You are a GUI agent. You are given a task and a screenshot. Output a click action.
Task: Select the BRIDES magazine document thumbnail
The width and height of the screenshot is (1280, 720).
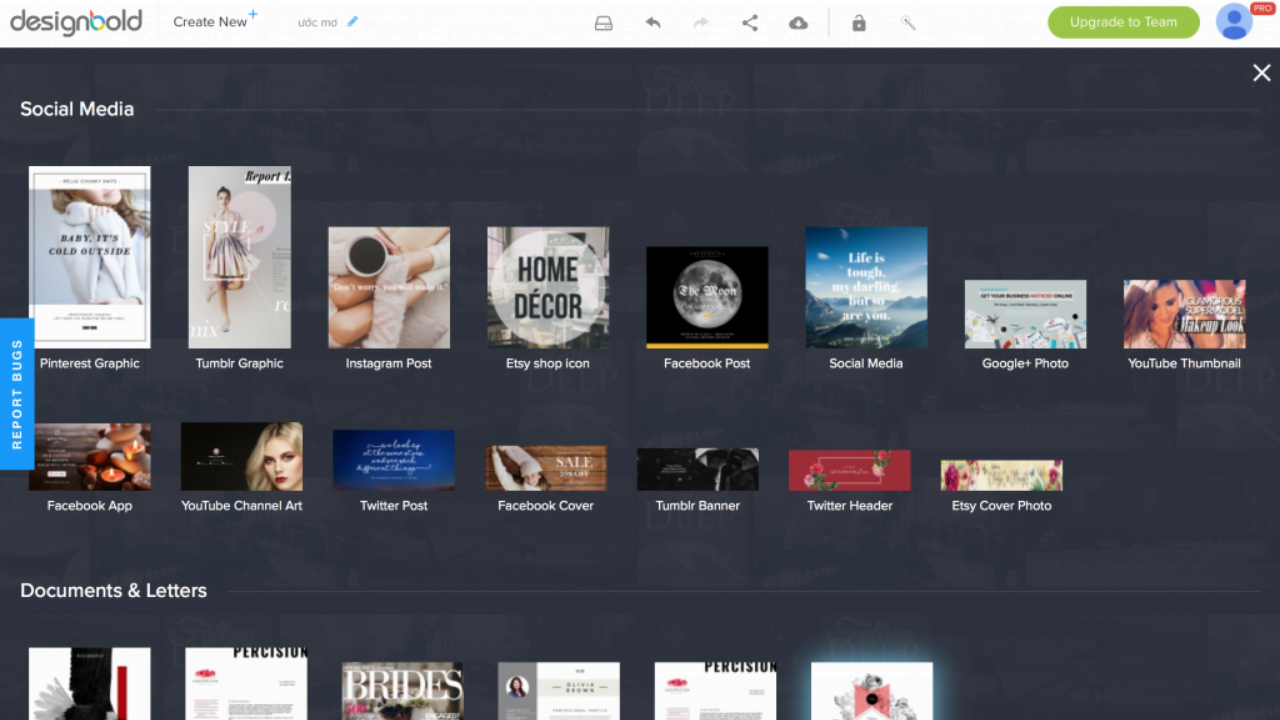tap(402, 691)
